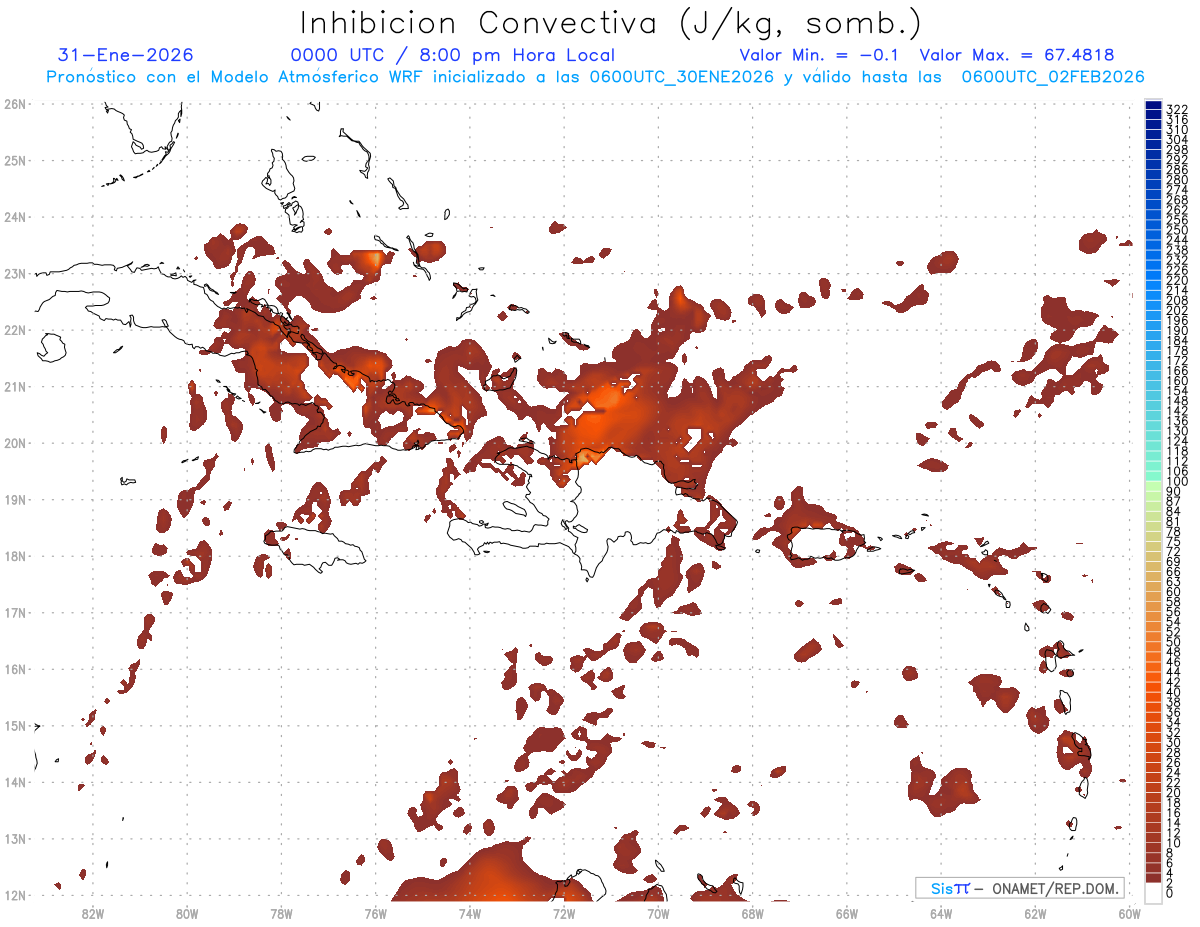The image size is (1200, 927).
Task: Click the 78W longitude label
Action: [281, 913]
